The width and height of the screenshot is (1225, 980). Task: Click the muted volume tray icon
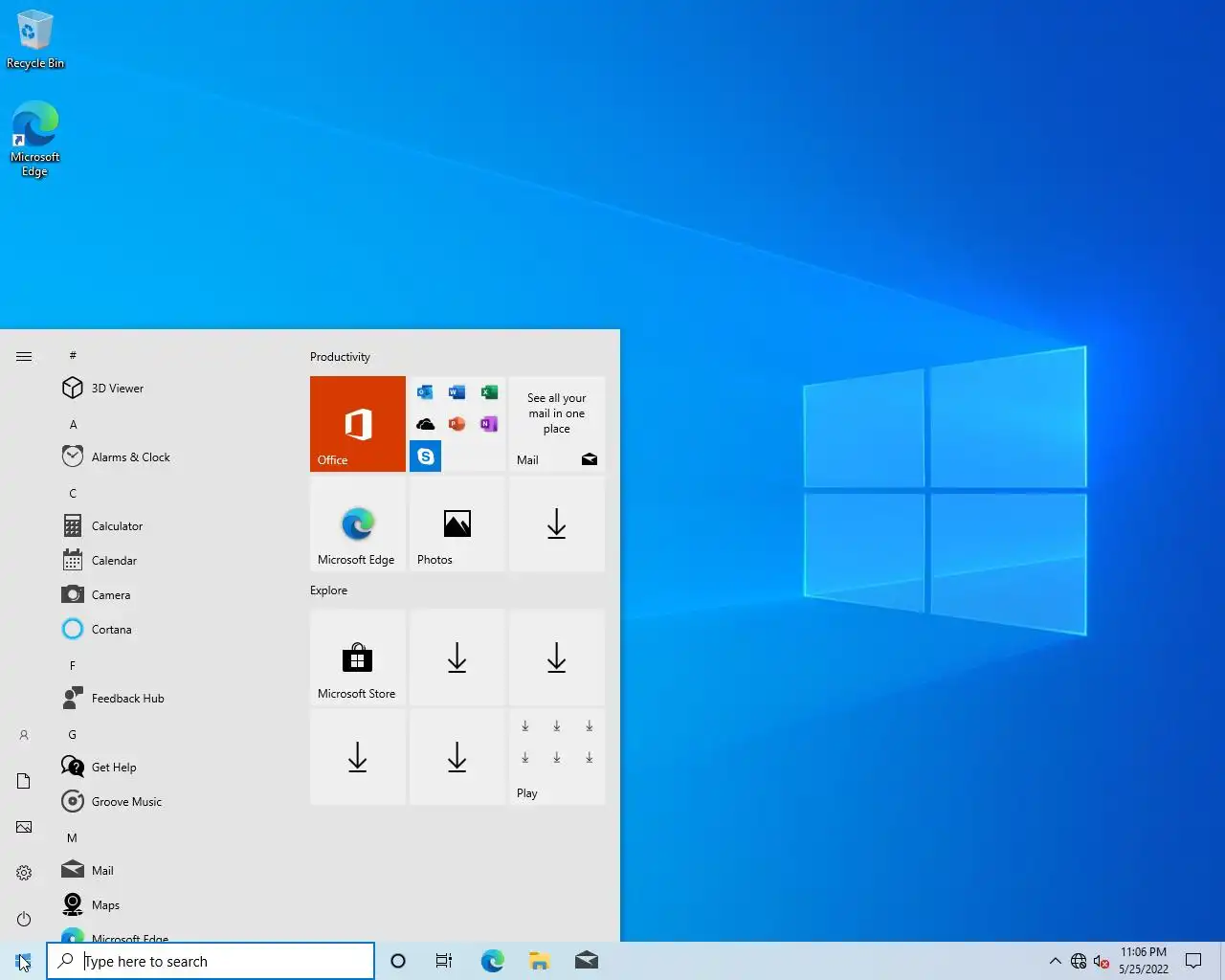pyautogui.click(x=1101, y=961)
